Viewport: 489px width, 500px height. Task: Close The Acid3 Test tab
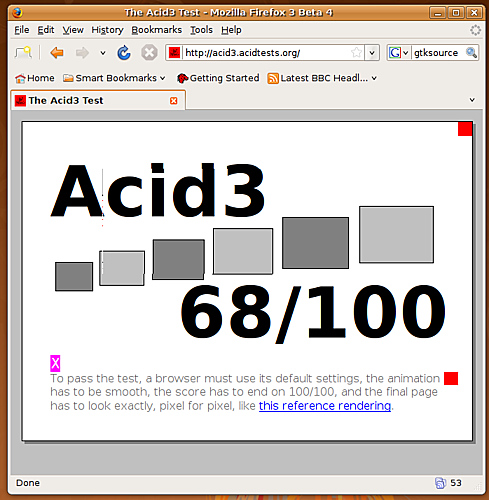(174, 101)
